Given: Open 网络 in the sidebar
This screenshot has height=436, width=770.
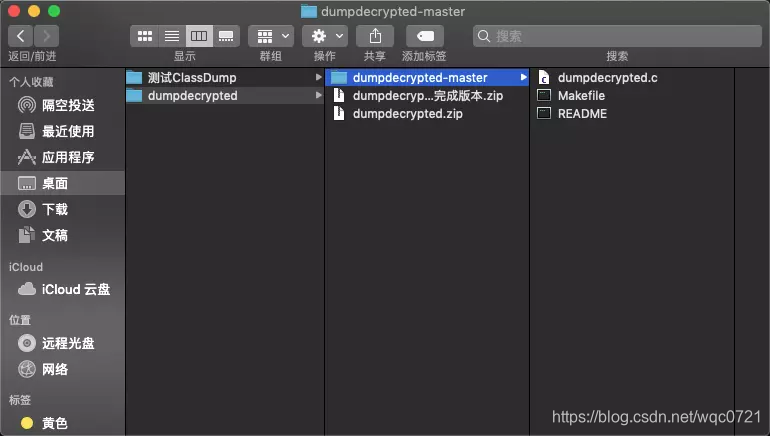Looking at the screenshot, I should [x=63, y=369].
